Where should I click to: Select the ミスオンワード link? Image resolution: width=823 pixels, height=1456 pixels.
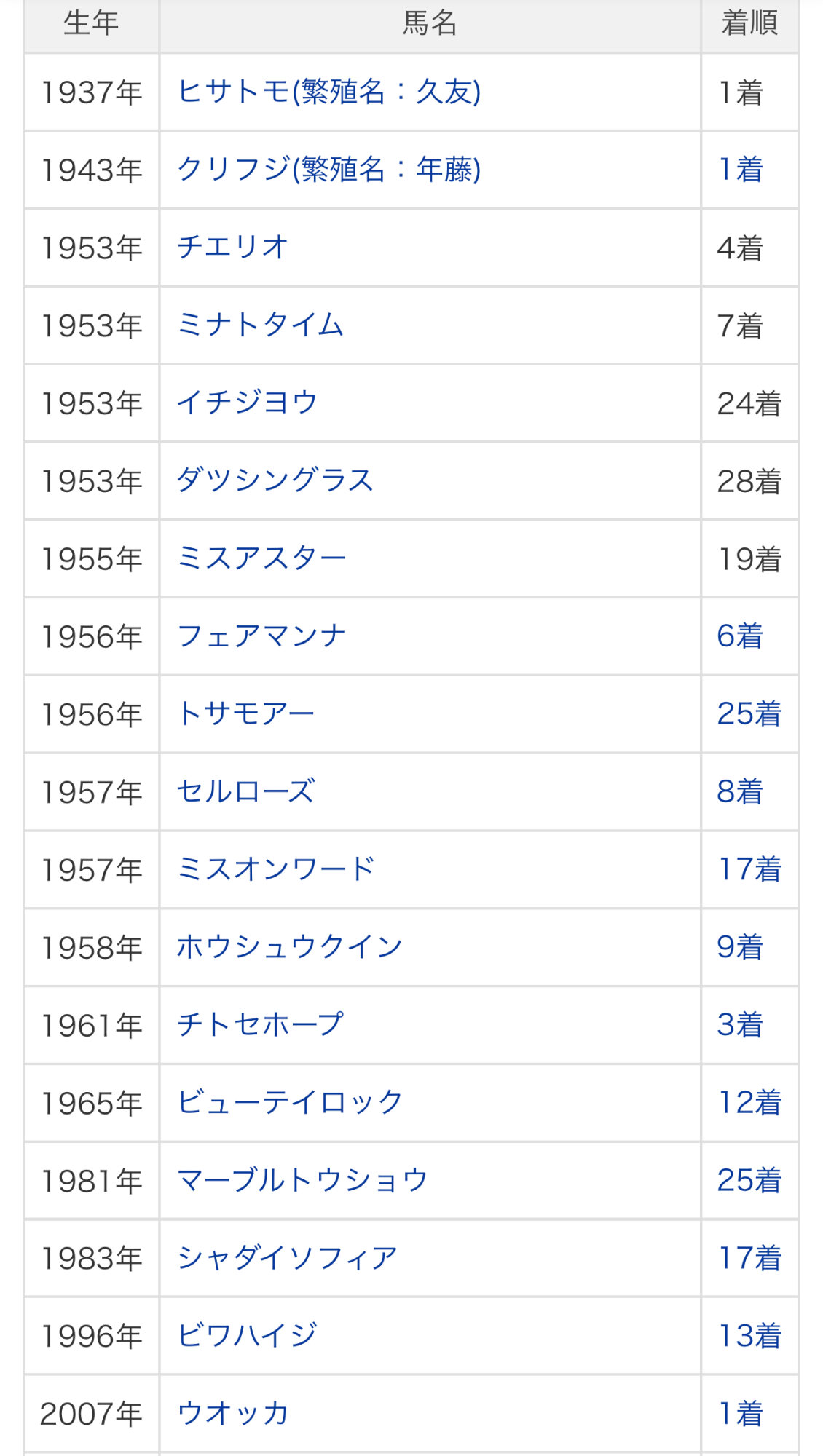point(276,869)
